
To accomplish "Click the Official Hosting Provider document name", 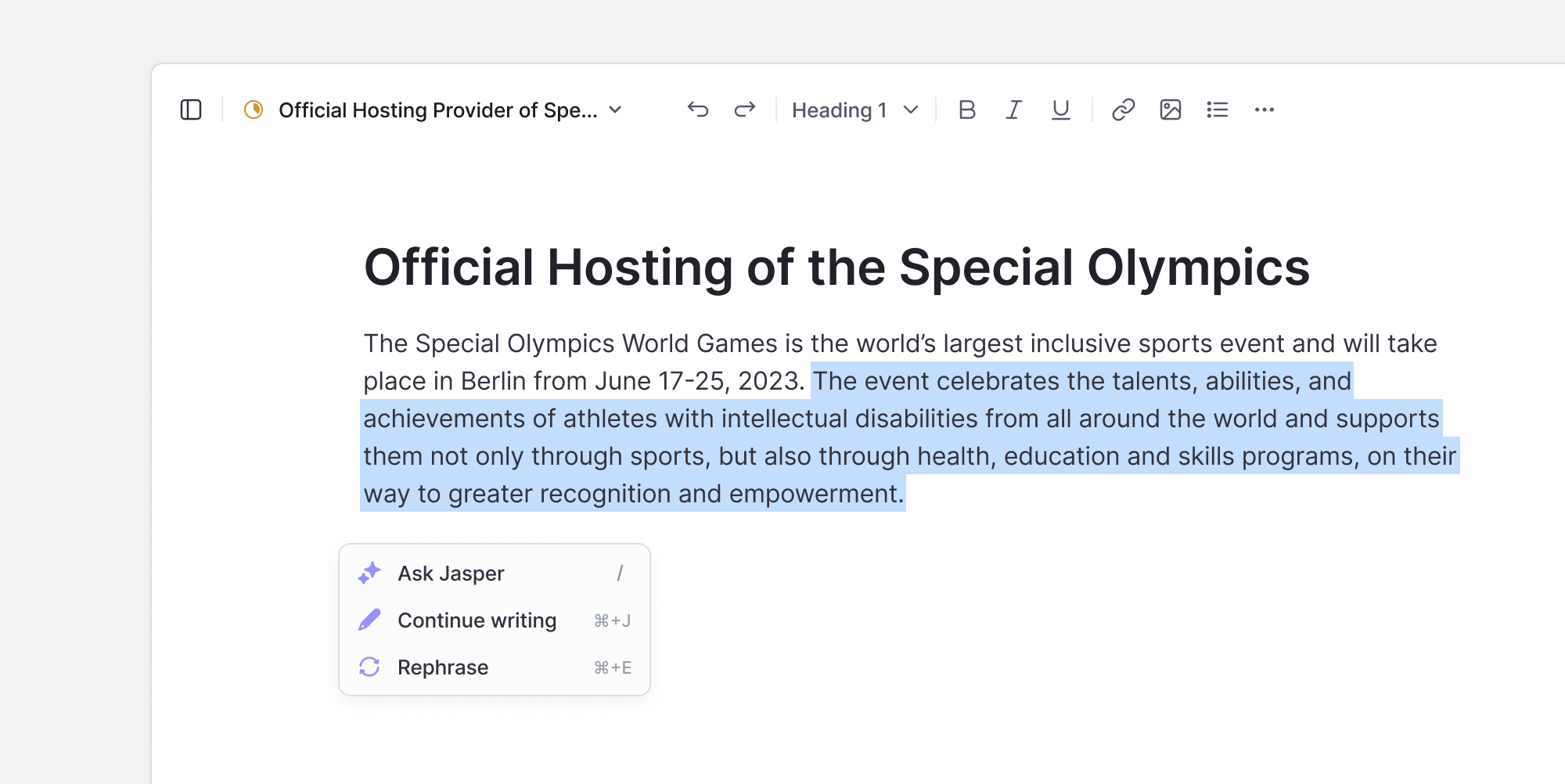I will tap(438, 110).
